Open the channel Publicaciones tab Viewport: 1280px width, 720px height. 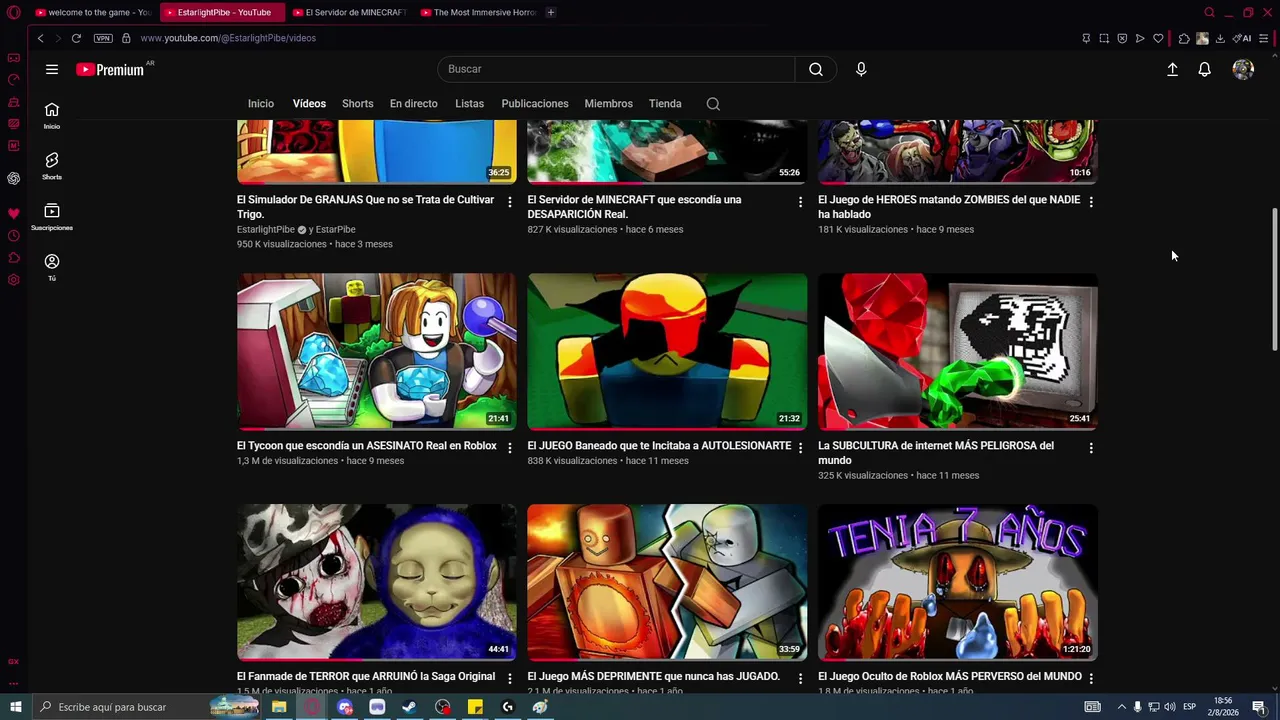tap(535, 104)
